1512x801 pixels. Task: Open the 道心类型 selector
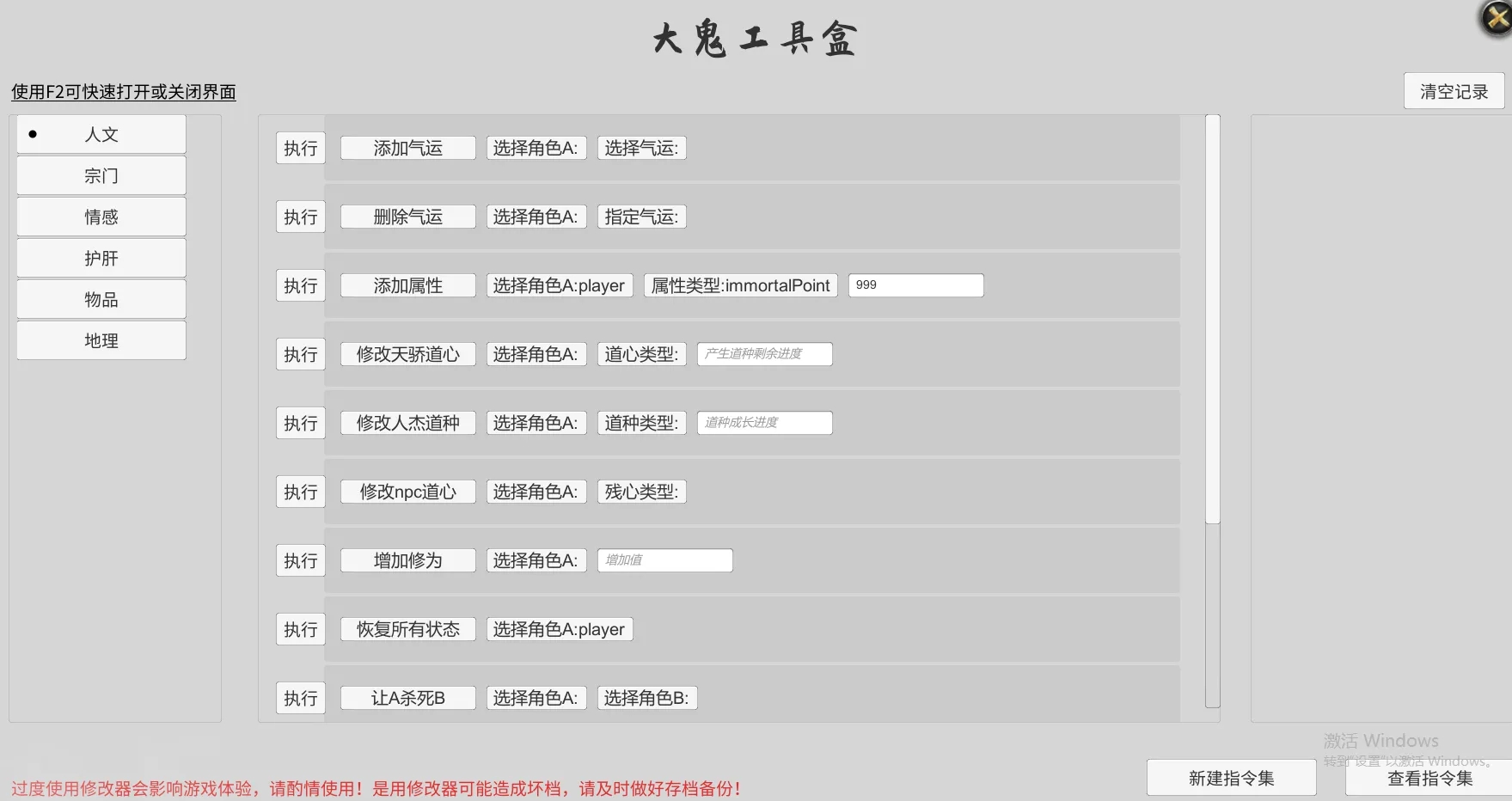pyautogui.click(x=640, y=353)
